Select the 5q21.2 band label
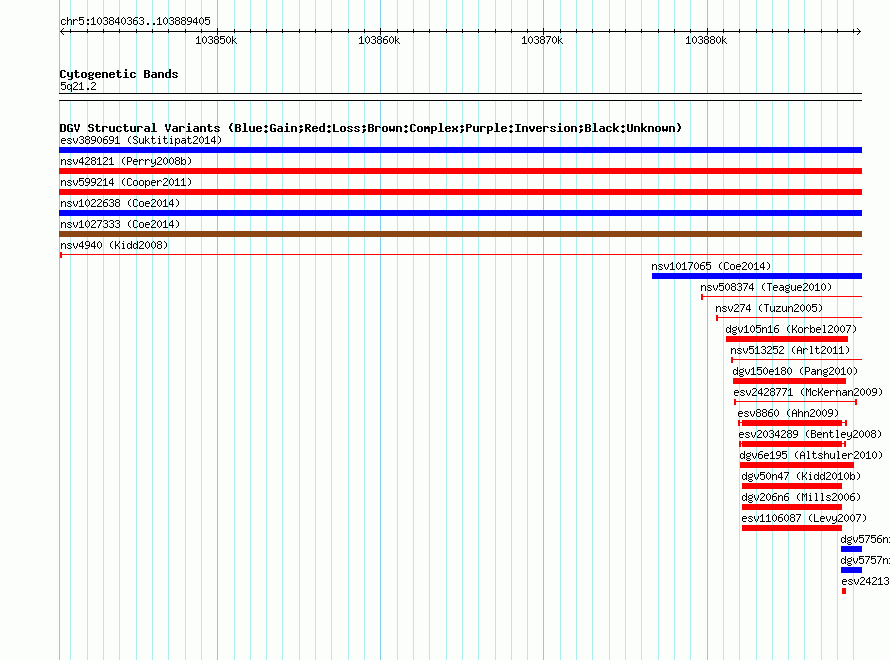This screenshot has width=890, height=660. 78,86
